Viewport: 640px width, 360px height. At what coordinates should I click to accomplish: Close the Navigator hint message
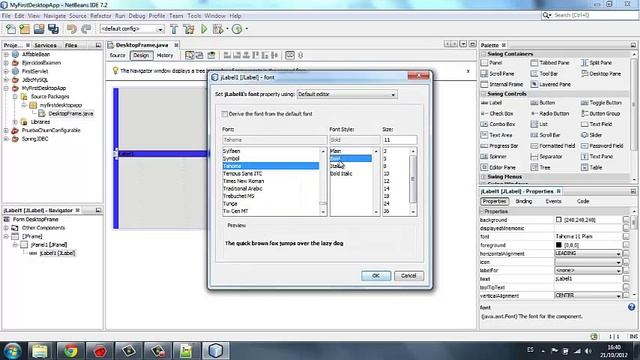tap(468, 71)
